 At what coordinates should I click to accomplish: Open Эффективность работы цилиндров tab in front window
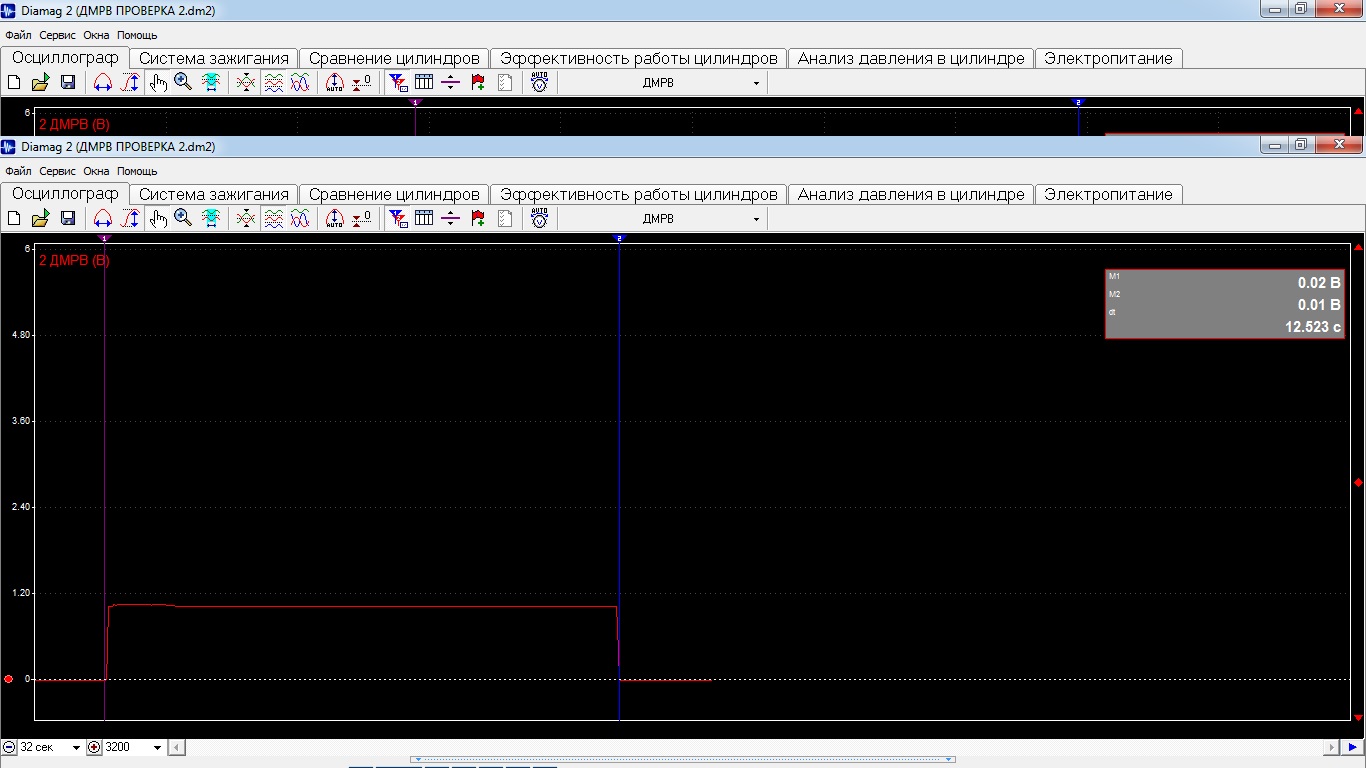(x=639, y=194)
